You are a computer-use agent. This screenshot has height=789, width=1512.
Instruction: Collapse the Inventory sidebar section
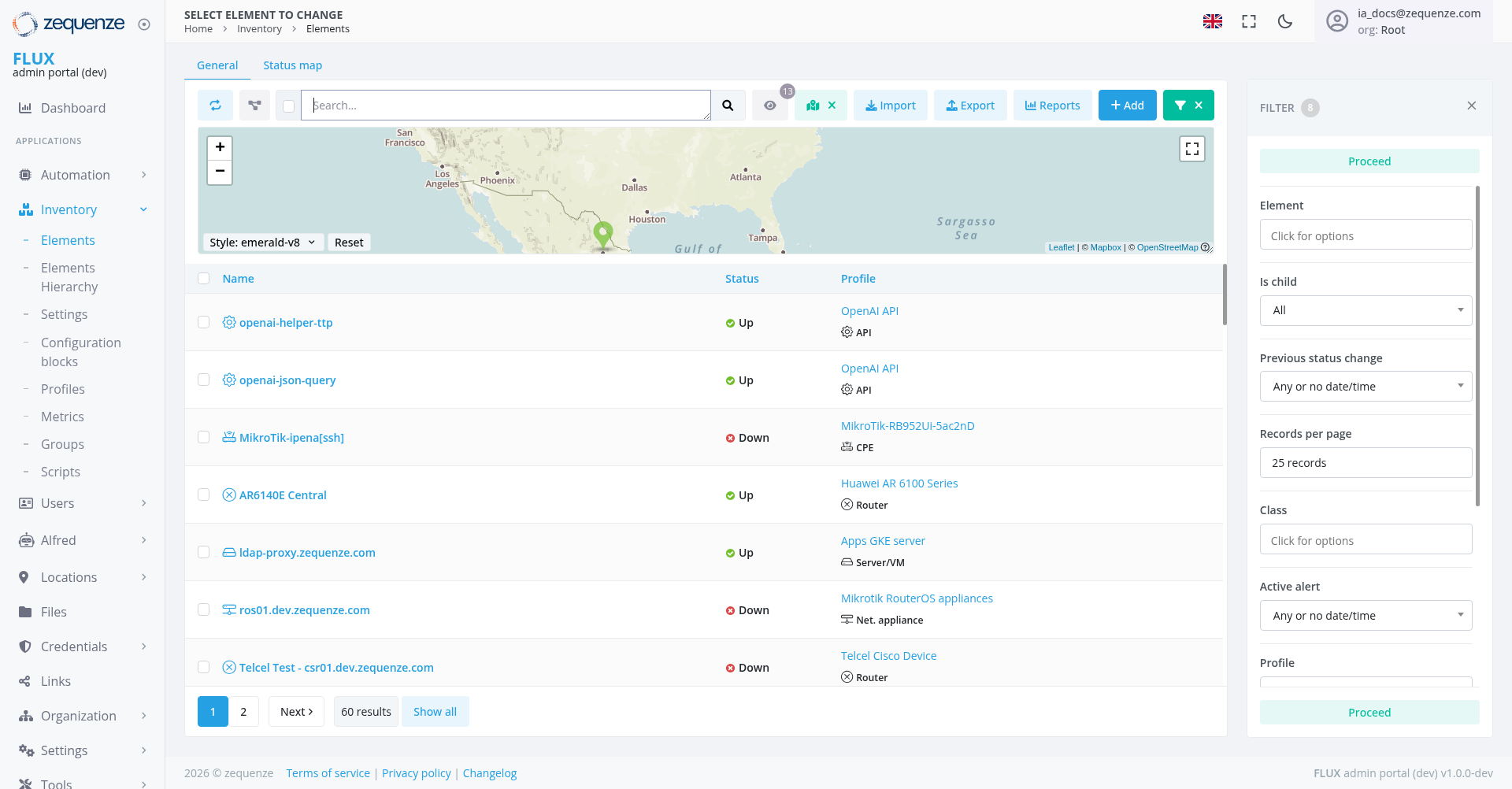tap(83, 209)
